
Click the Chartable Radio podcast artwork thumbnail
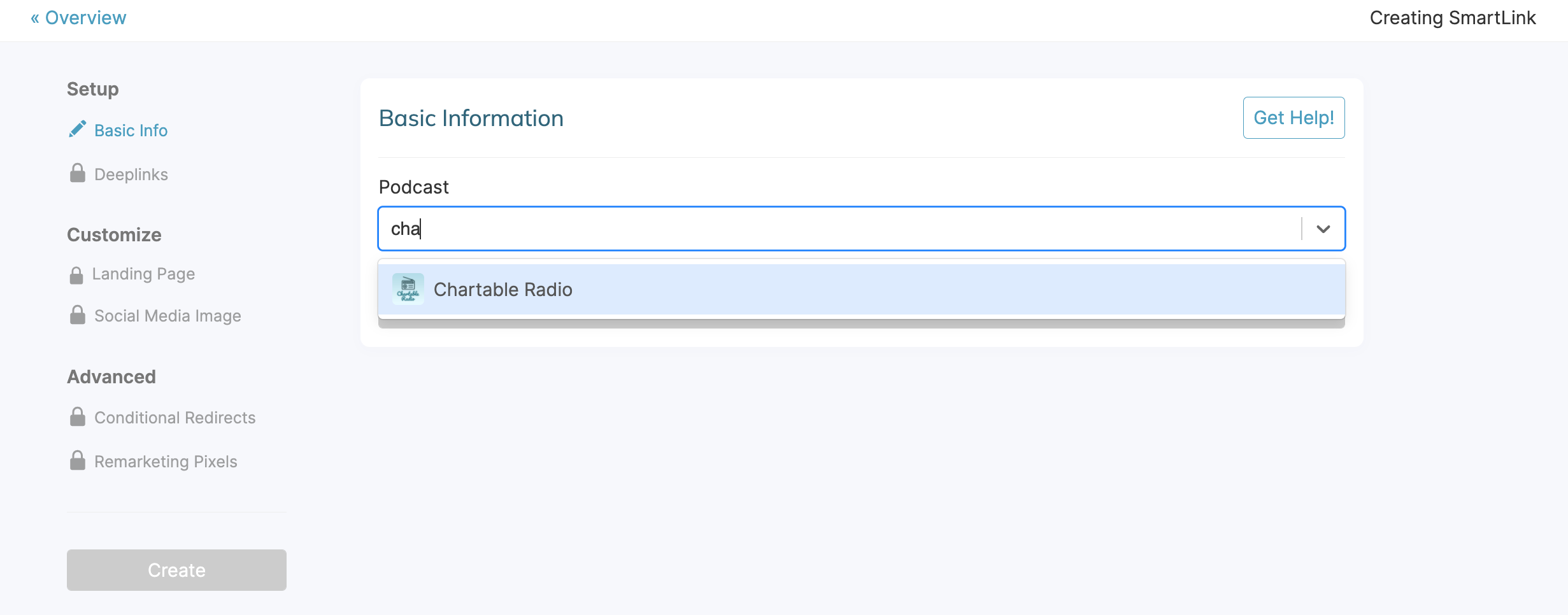click(408, 288)
